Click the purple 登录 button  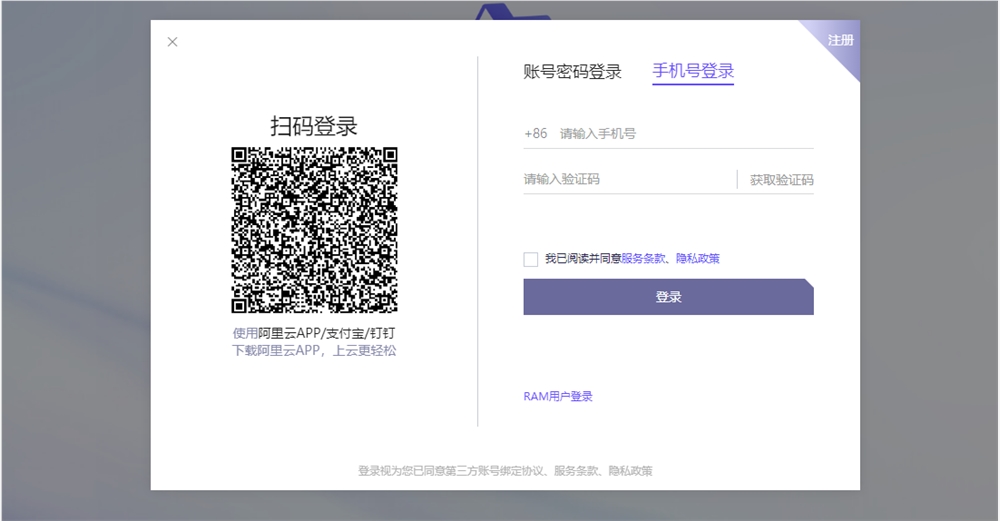tap(668, 297)
